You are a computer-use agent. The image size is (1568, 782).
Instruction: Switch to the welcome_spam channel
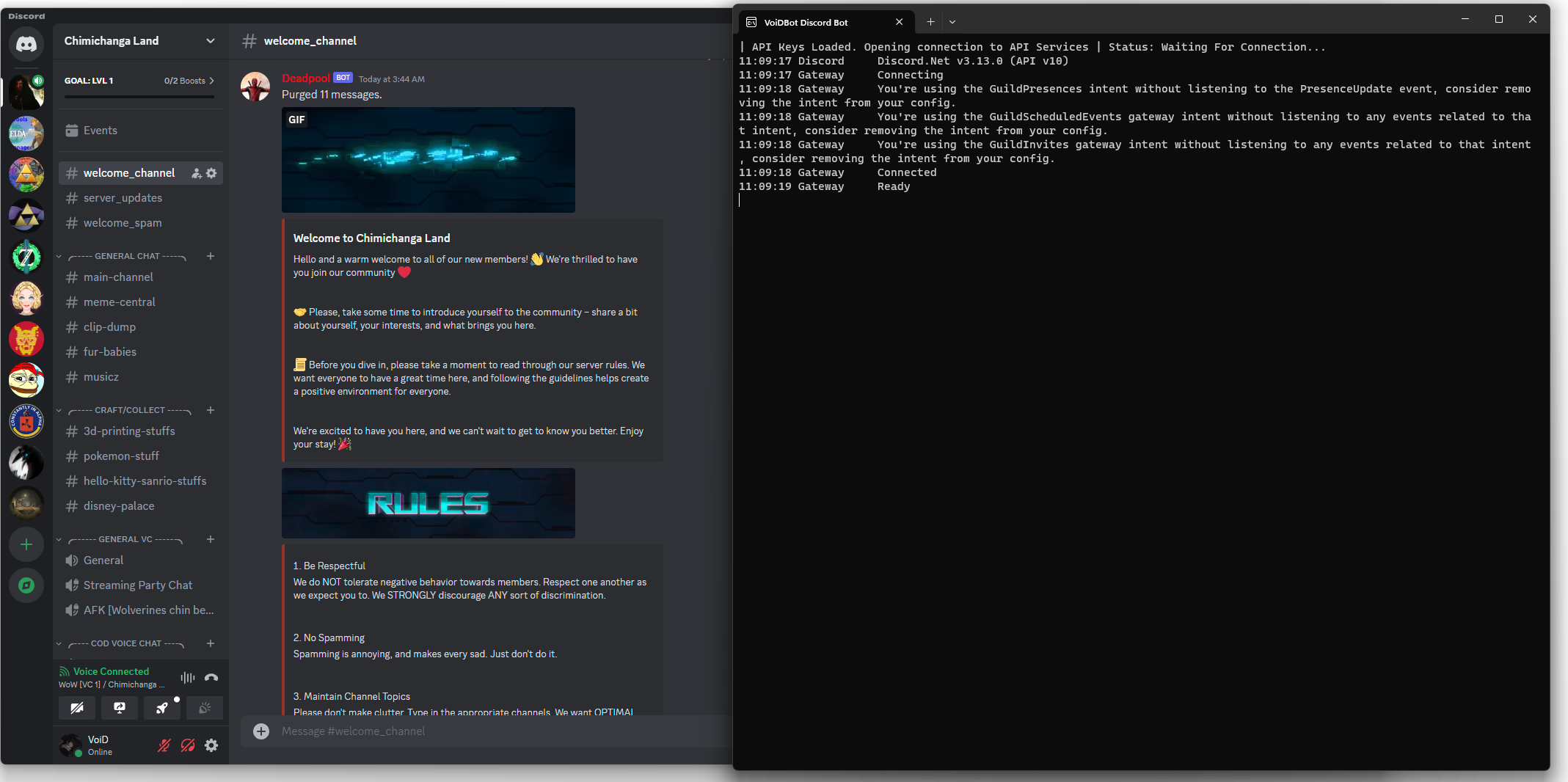141,223
